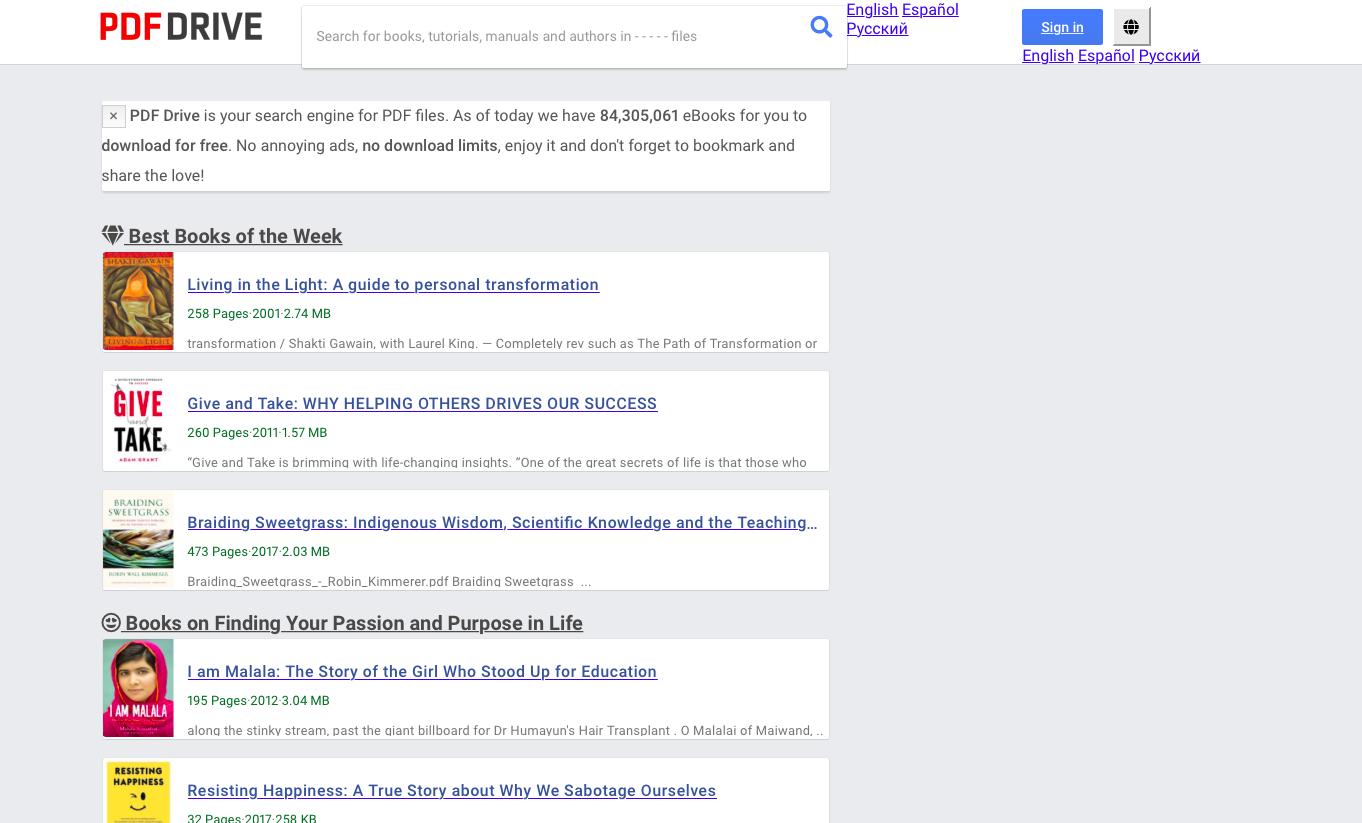Open Braiding Sweetgrass book title

point(502,522)
